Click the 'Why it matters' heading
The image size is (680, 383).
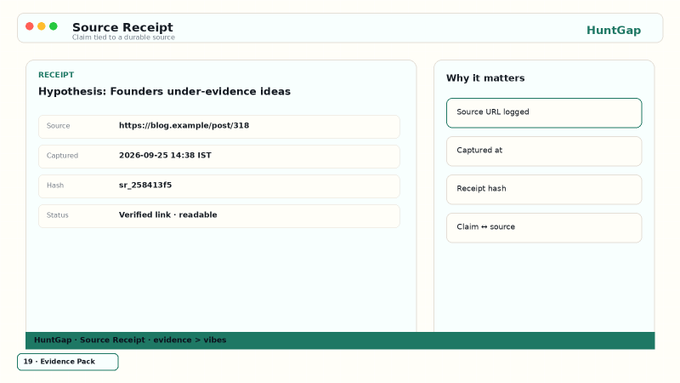tap(485, 78)
